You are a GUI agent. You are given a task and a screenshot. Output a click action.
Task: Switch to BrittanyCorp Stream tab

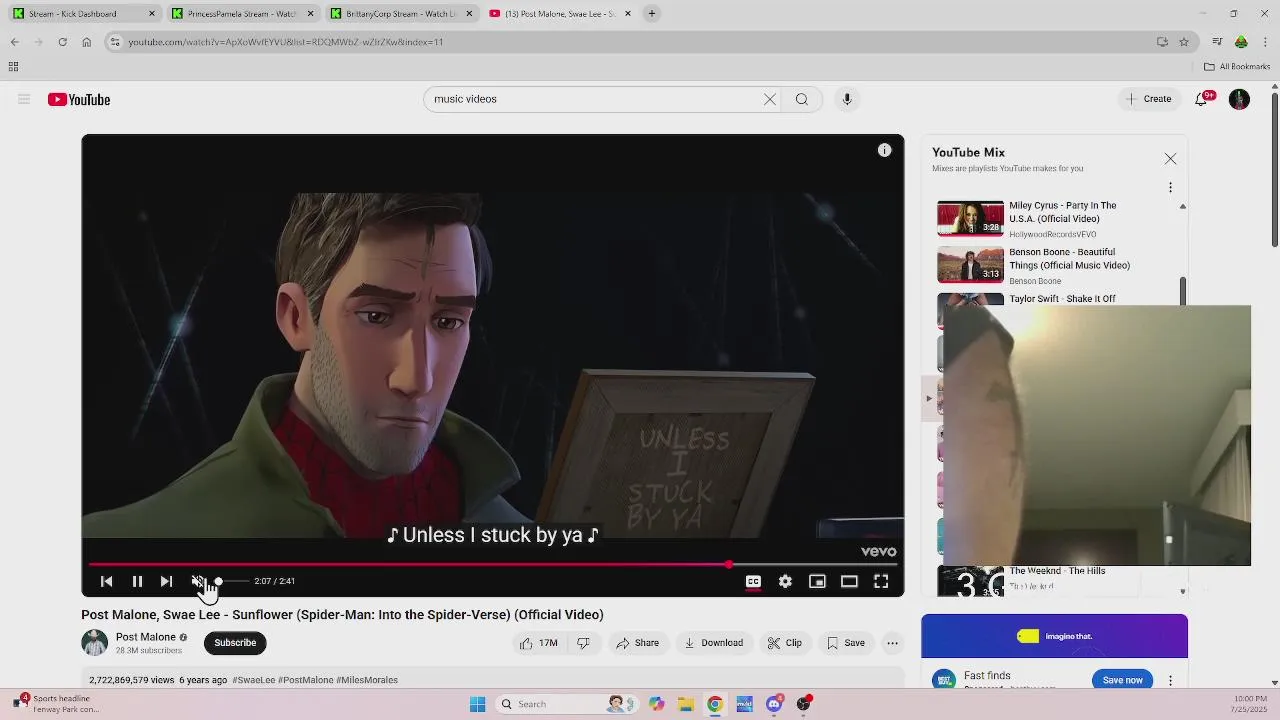(402, 13)
